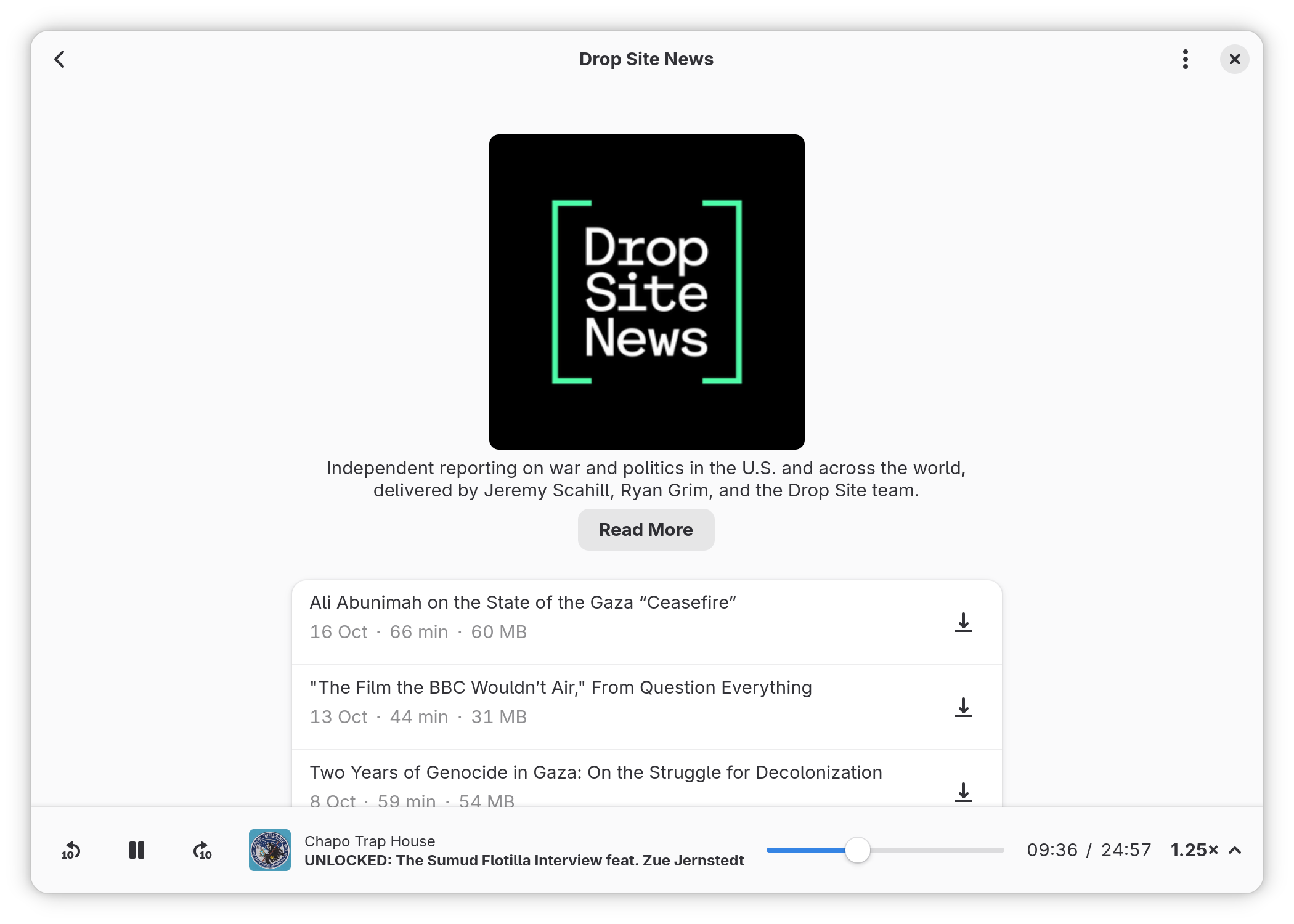Go back using the header arrow
Image resolution: width=1294 pixels, height=924 pixels.
60,59
